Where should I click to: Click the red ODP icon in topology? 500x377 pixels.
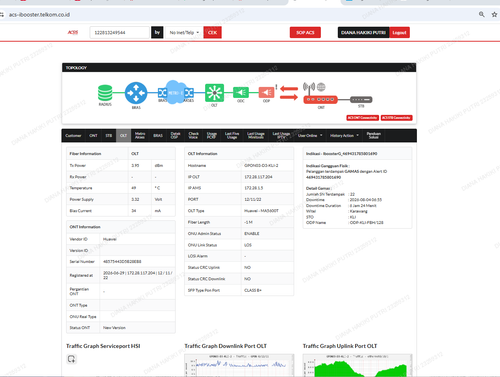tap(266, 92)
